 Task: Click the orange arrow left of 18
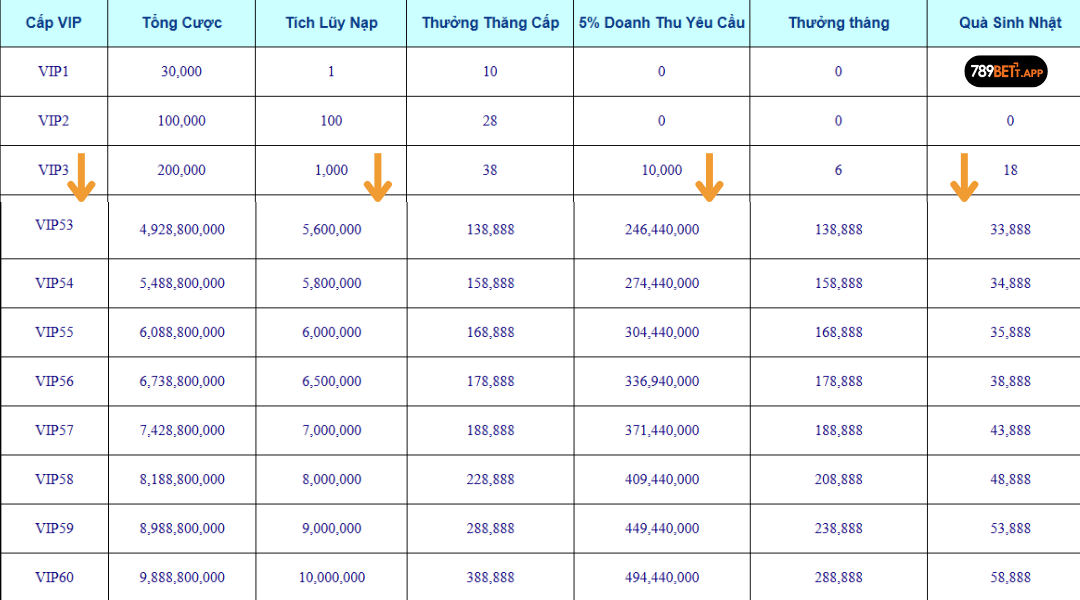(x=964, y=178)
